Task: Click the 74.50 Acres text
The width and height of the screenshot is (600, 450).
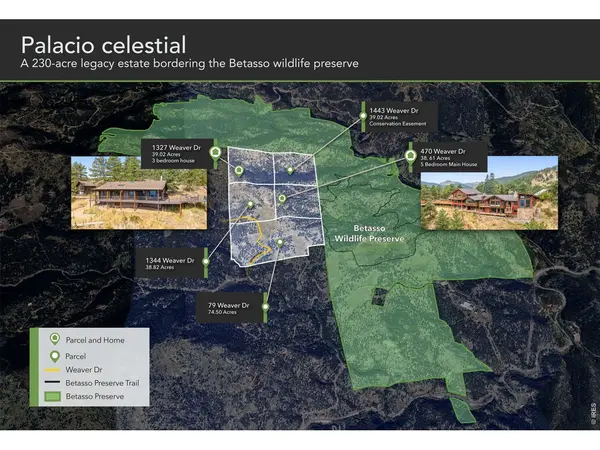Action: point(222,312)
